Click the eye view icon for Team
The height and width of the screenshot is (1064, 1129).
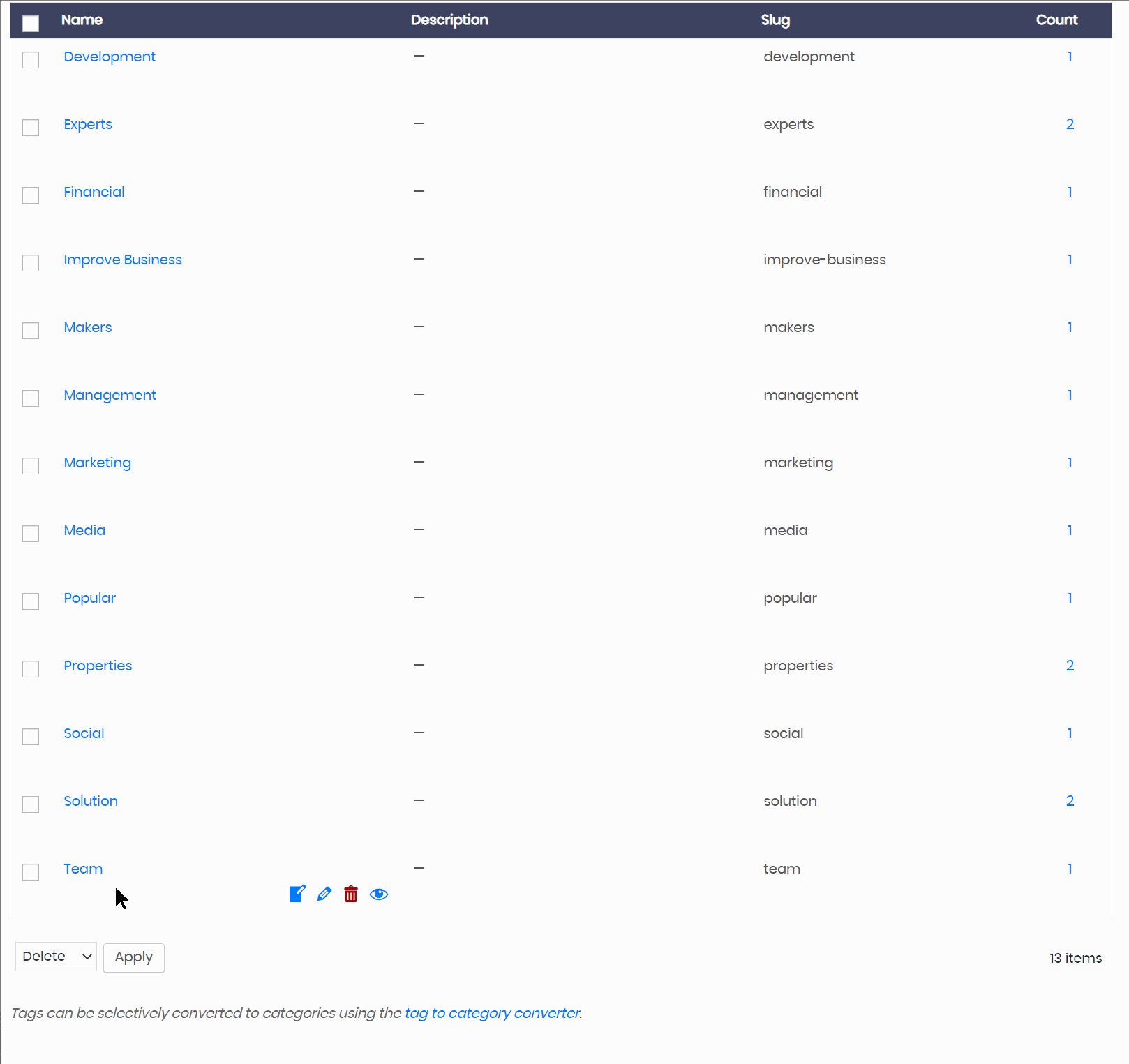(379, 894)
